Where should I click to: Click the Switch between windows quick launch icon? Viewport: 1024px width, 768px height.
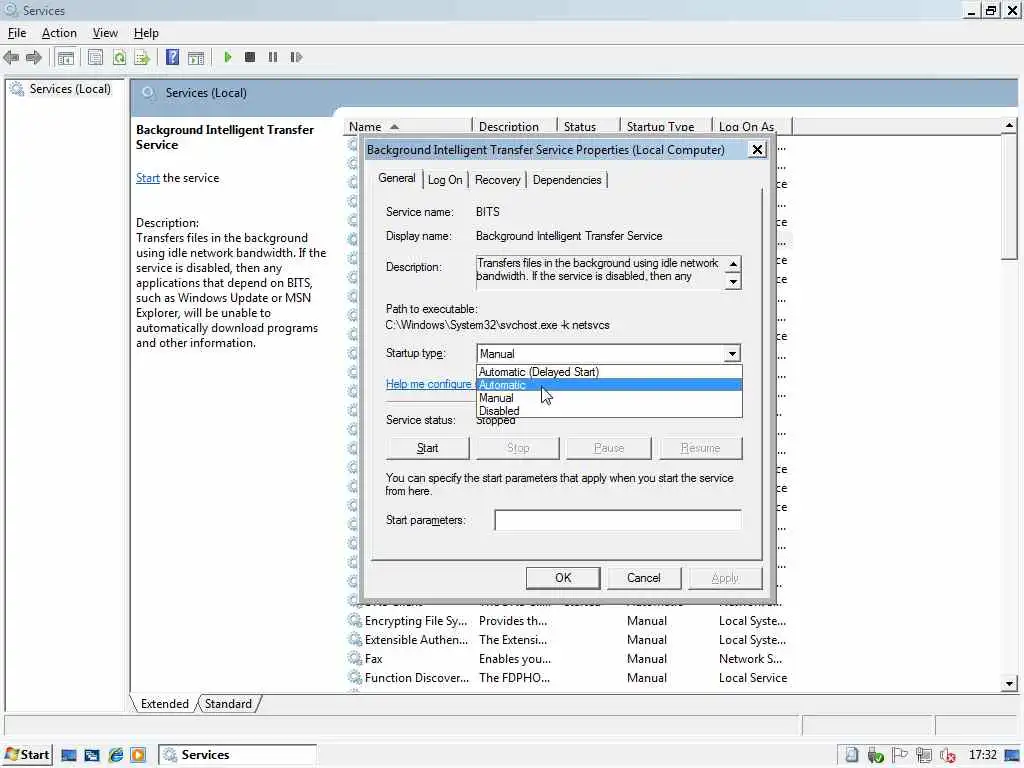[x=92, y=756]
